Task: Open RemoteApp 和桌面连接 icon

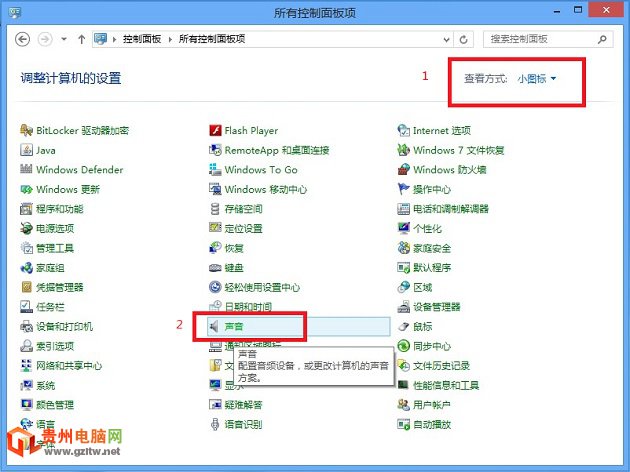Action: tap(215, 150)
